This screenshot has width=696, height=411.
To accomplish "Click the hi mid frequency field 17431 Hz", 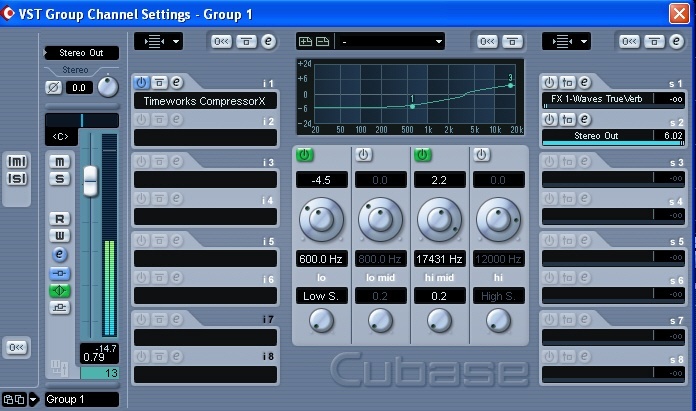I will point(439,259).
